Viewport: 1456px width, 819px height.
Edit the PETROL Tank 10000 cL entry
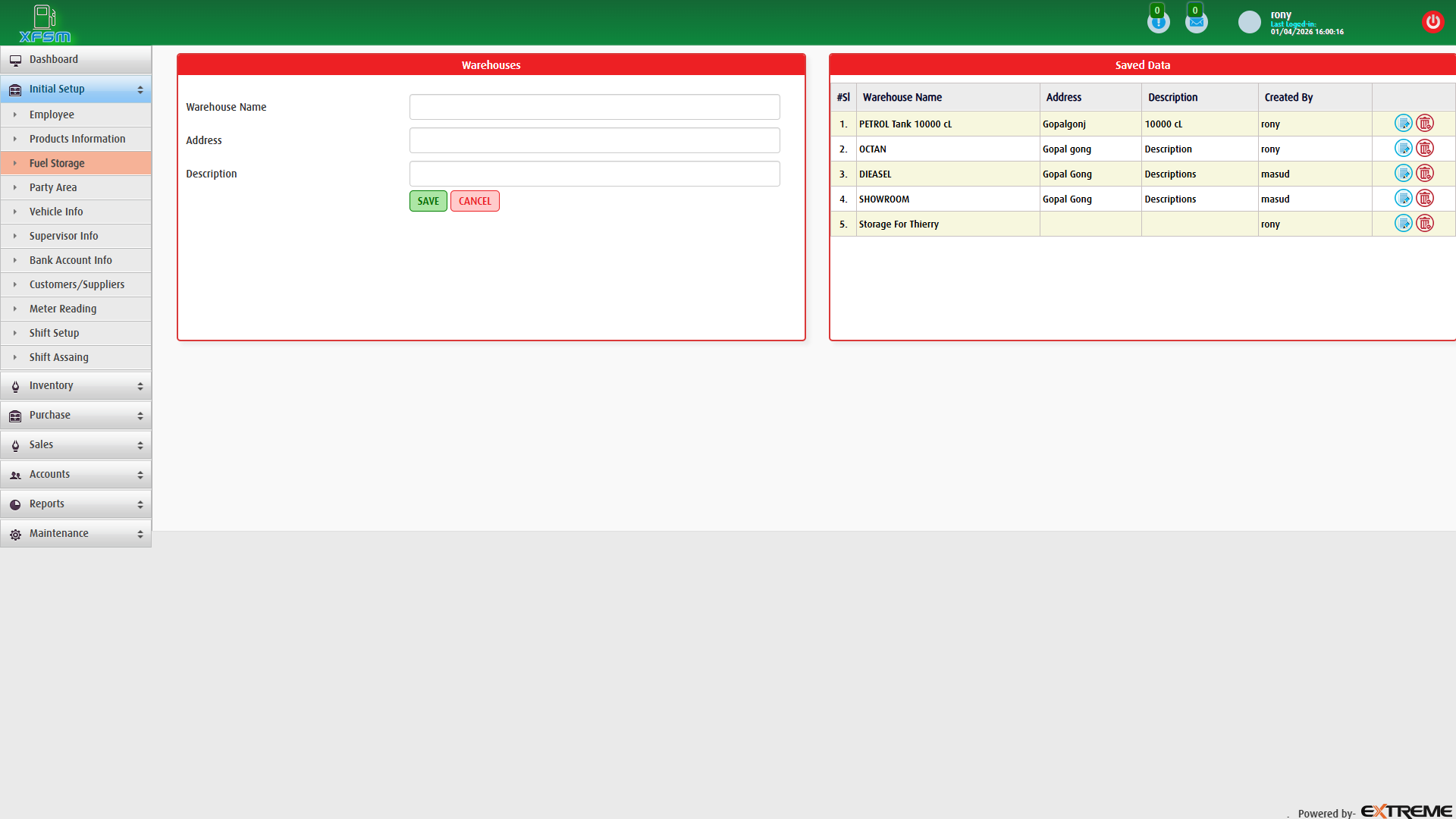tap(1402, 123)
